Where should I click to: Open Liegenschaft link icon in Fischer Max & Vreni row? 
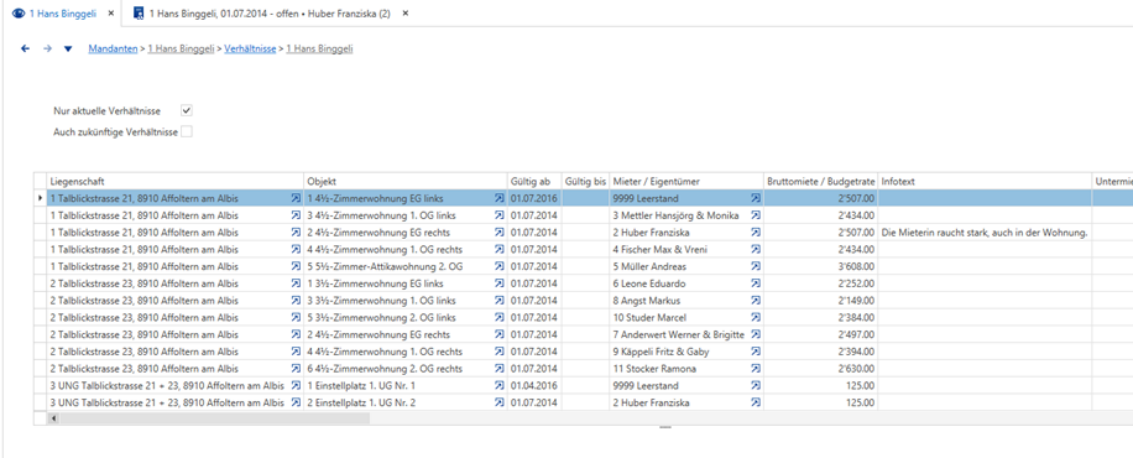point(296,249)
